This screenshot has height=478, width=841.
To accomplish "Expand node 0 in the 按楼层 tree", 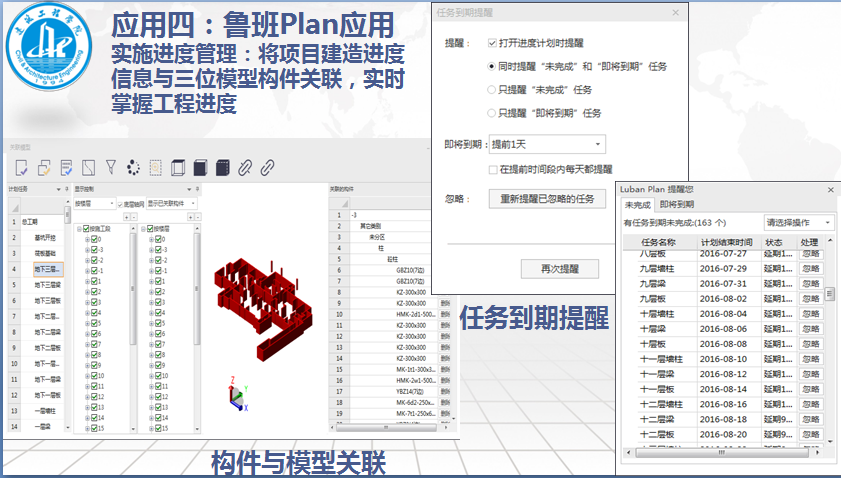I will click(151, 239).
